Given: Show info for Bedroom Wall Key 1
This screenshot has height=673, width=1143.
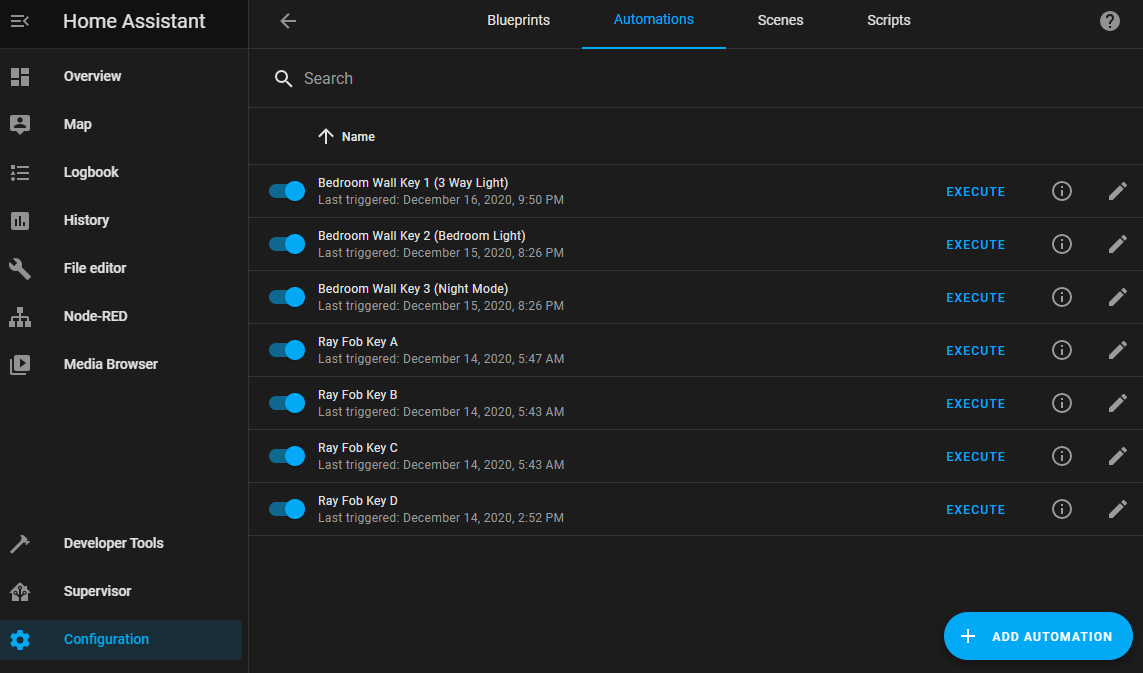Looking at the screenshot, I should 1061,191.
